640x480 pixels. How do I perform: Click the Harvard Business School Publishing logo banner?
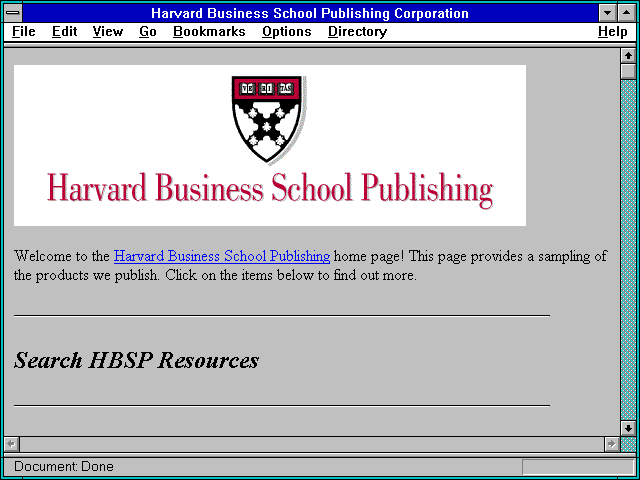(270, 145)
